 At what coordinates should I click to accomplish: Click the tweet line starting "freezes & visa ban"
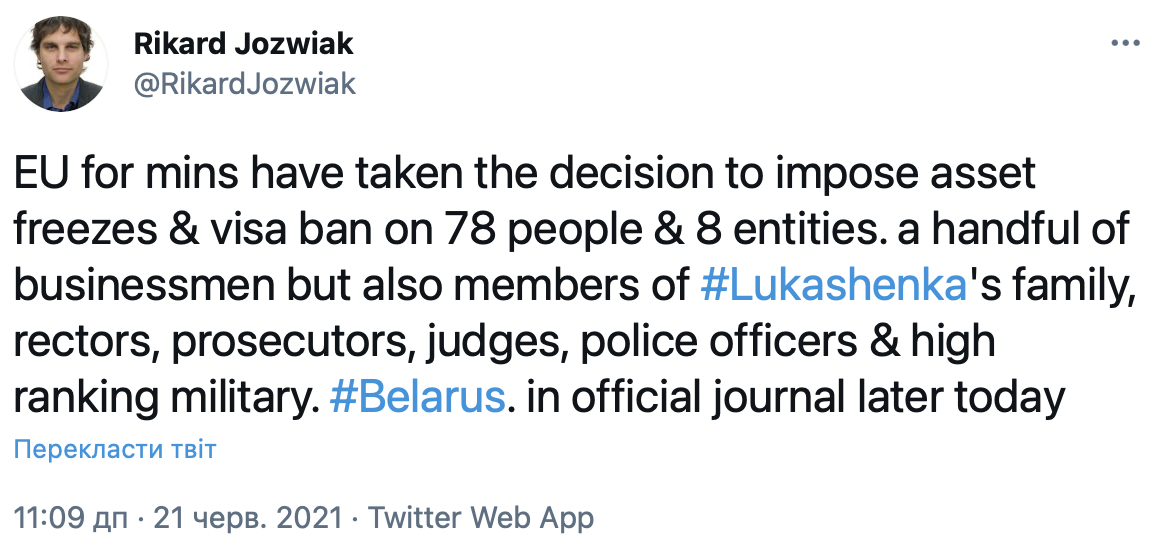click(x=570, y=231)
